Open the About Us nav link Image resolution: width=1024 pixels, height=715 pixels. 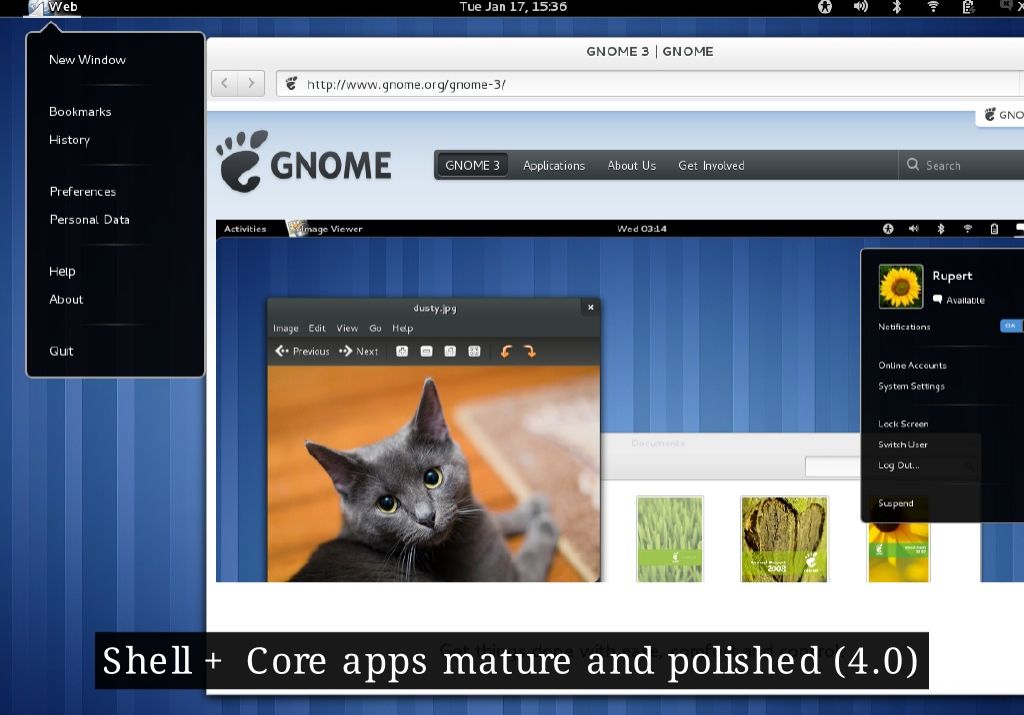(x=632, y=165)
